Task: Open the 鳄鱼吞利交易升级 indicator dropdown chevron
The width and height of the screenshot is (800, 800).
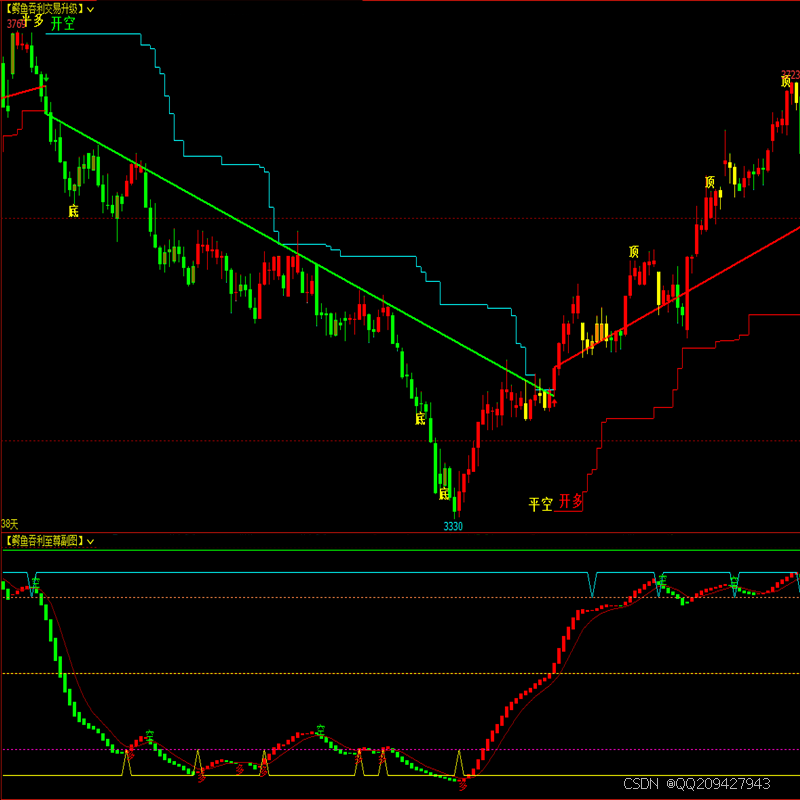Action: pyautogui.click(x=91, y=10)
